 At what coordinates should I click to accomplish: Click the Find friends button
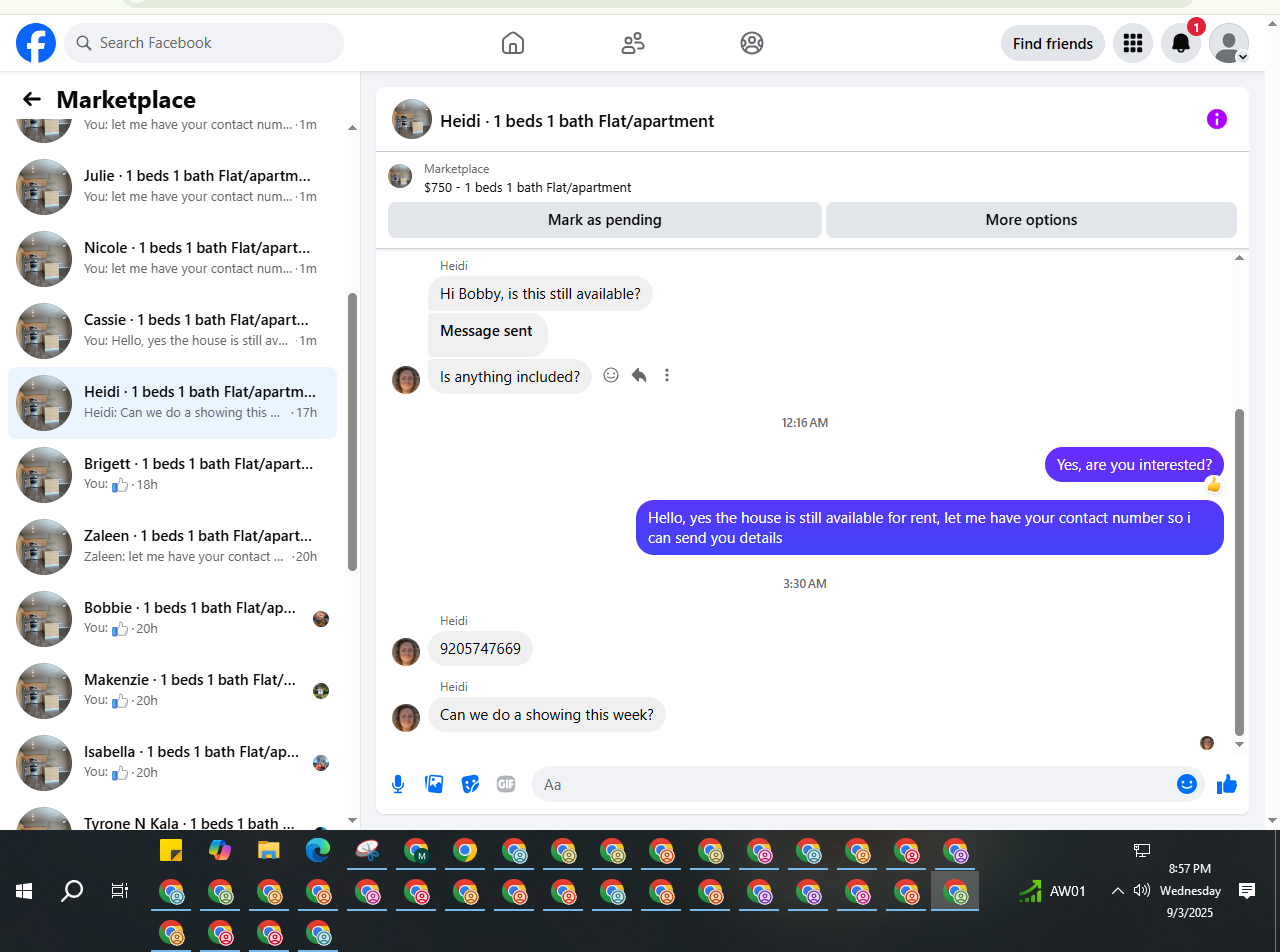(x=1053, y=43)
